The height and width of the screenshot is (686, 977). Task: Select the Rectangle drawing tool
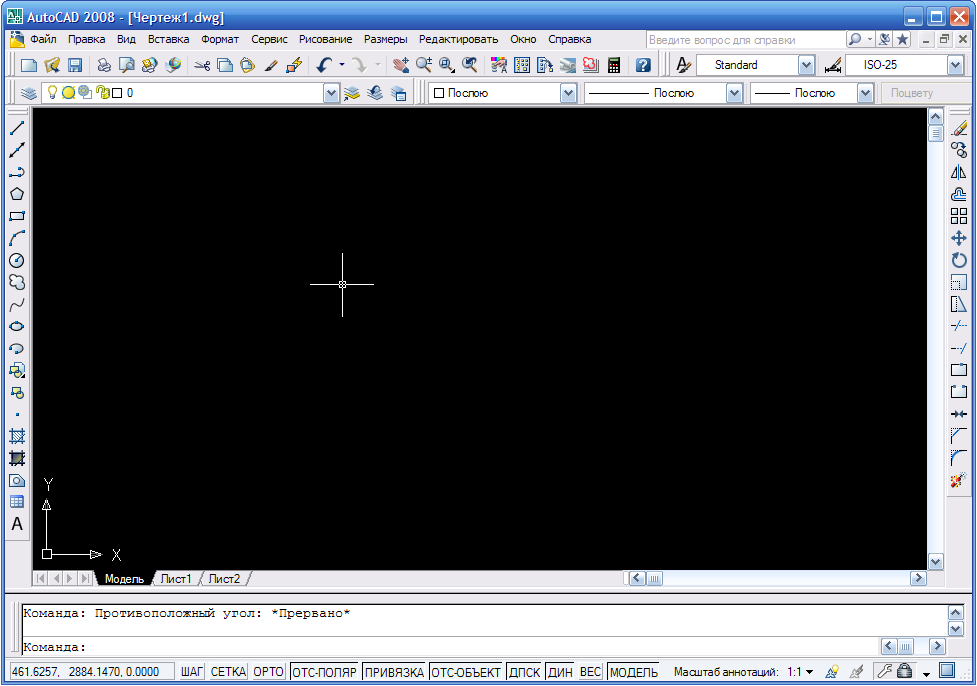tap(17, 216)
